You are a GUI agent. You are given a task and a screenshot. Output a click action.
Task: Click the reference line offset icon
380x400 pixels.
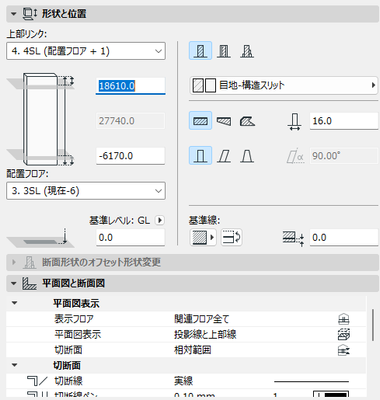pyautogui.click(x=293, y=238)
